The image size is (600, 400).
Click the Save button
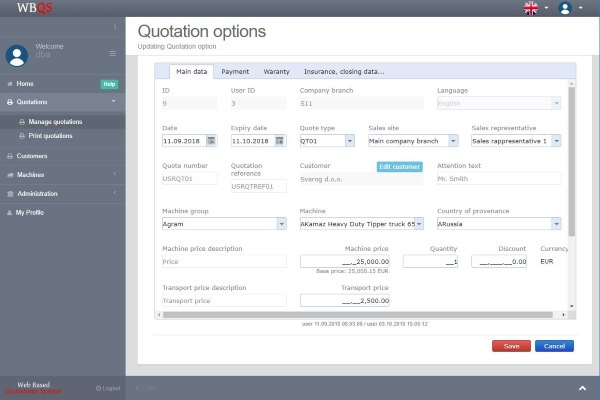511,346
